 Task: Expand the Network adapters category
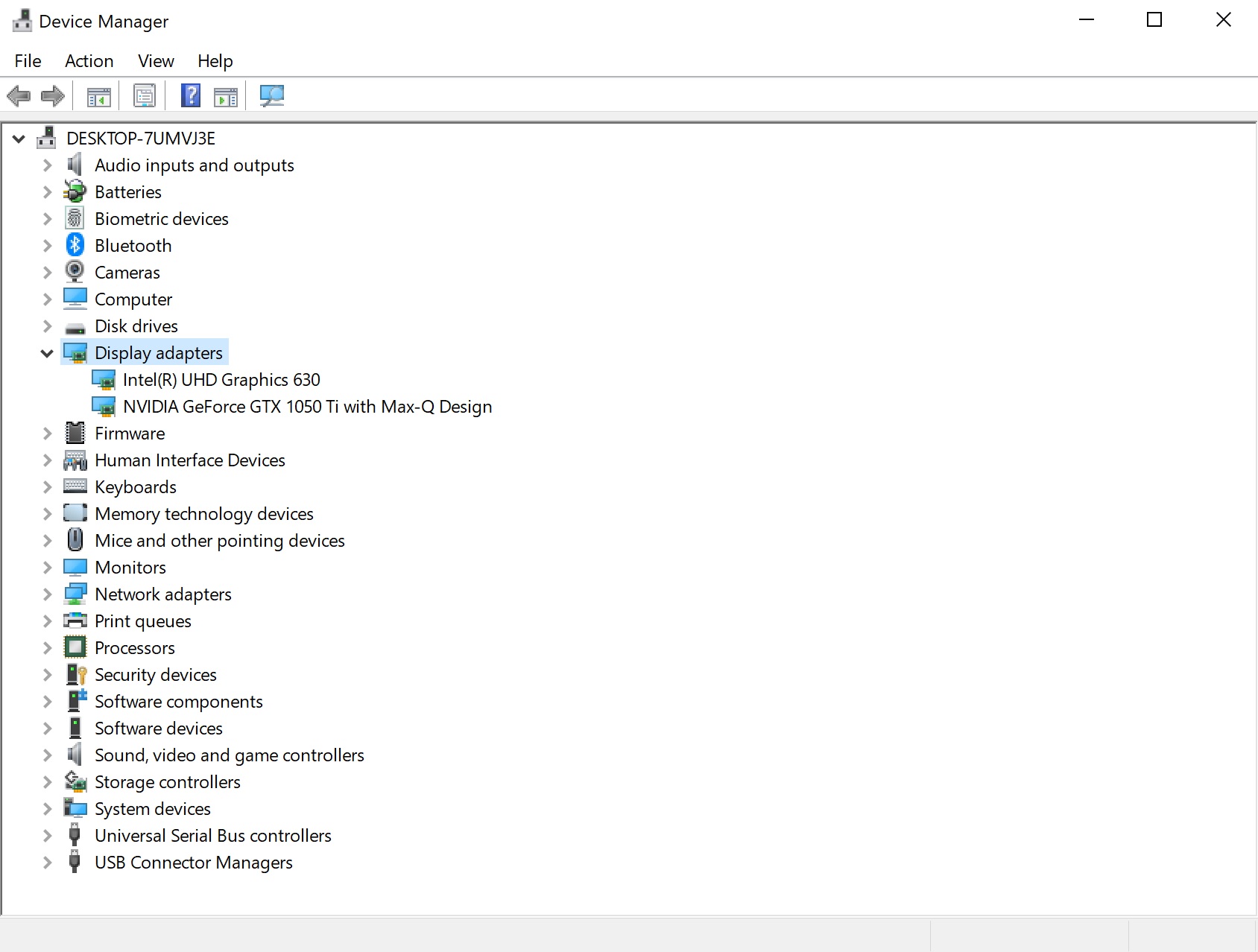pos(47,594)
